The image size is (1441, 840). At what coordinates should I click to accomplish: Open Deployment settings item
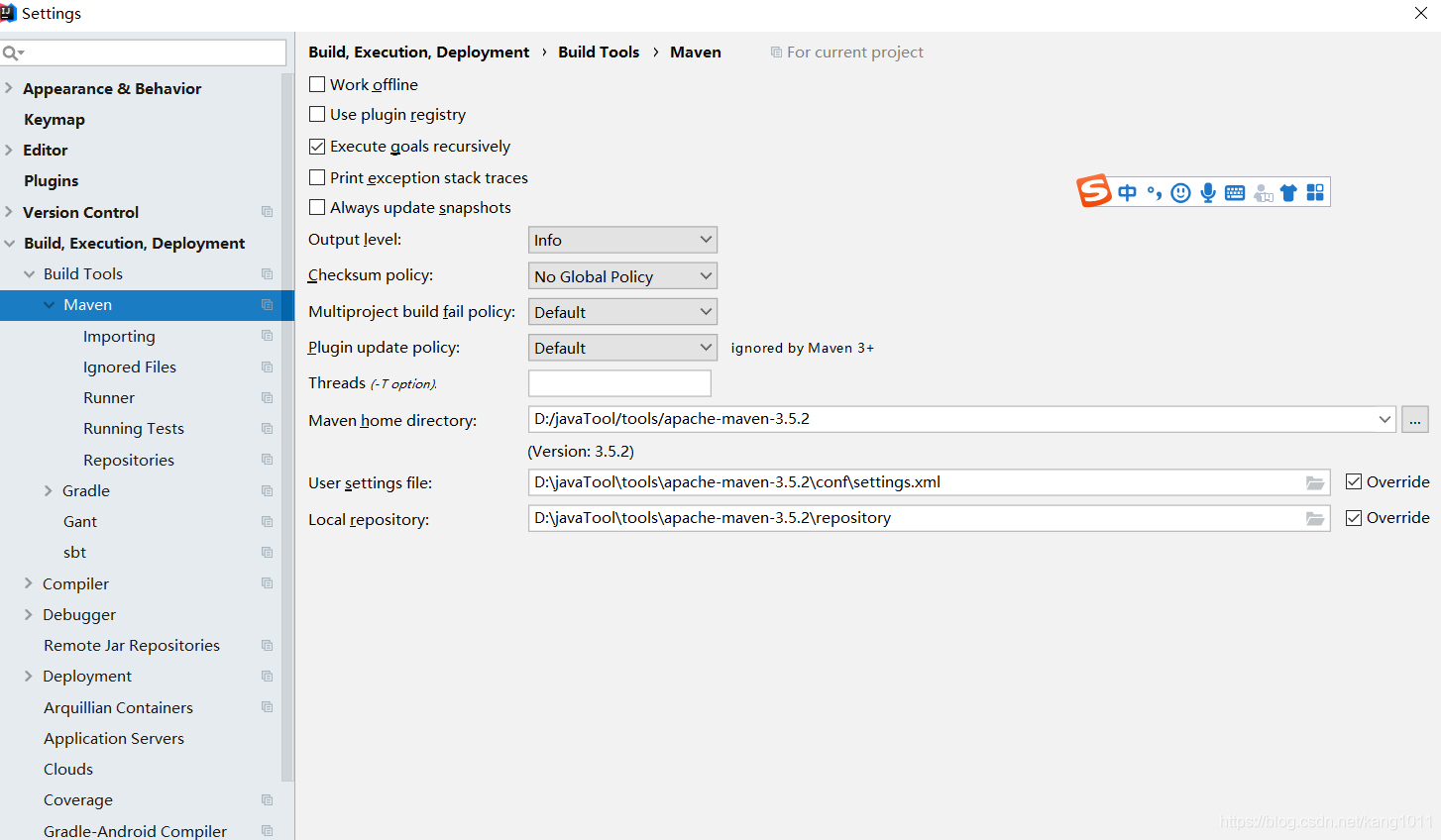pyautogui.click(x=87, y=676)
